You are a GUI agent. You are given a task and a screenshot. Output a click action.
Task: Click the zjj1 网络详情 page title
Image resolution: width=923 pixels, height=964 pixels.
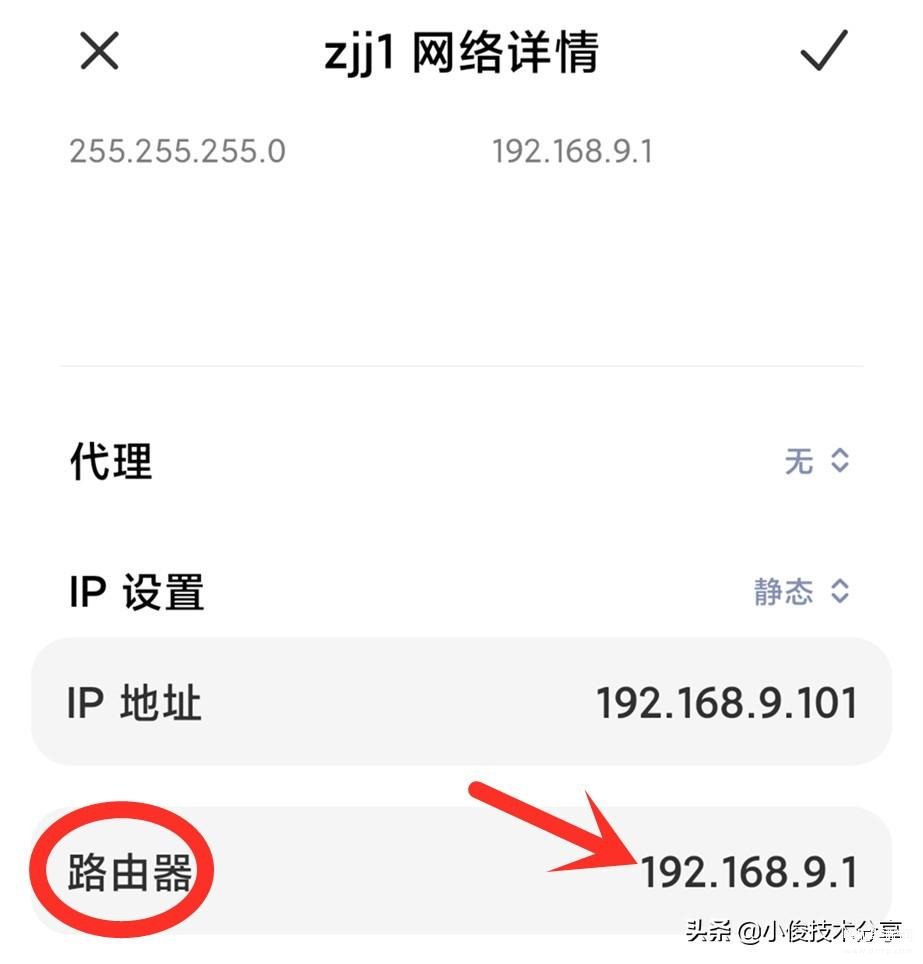point(461,53)
